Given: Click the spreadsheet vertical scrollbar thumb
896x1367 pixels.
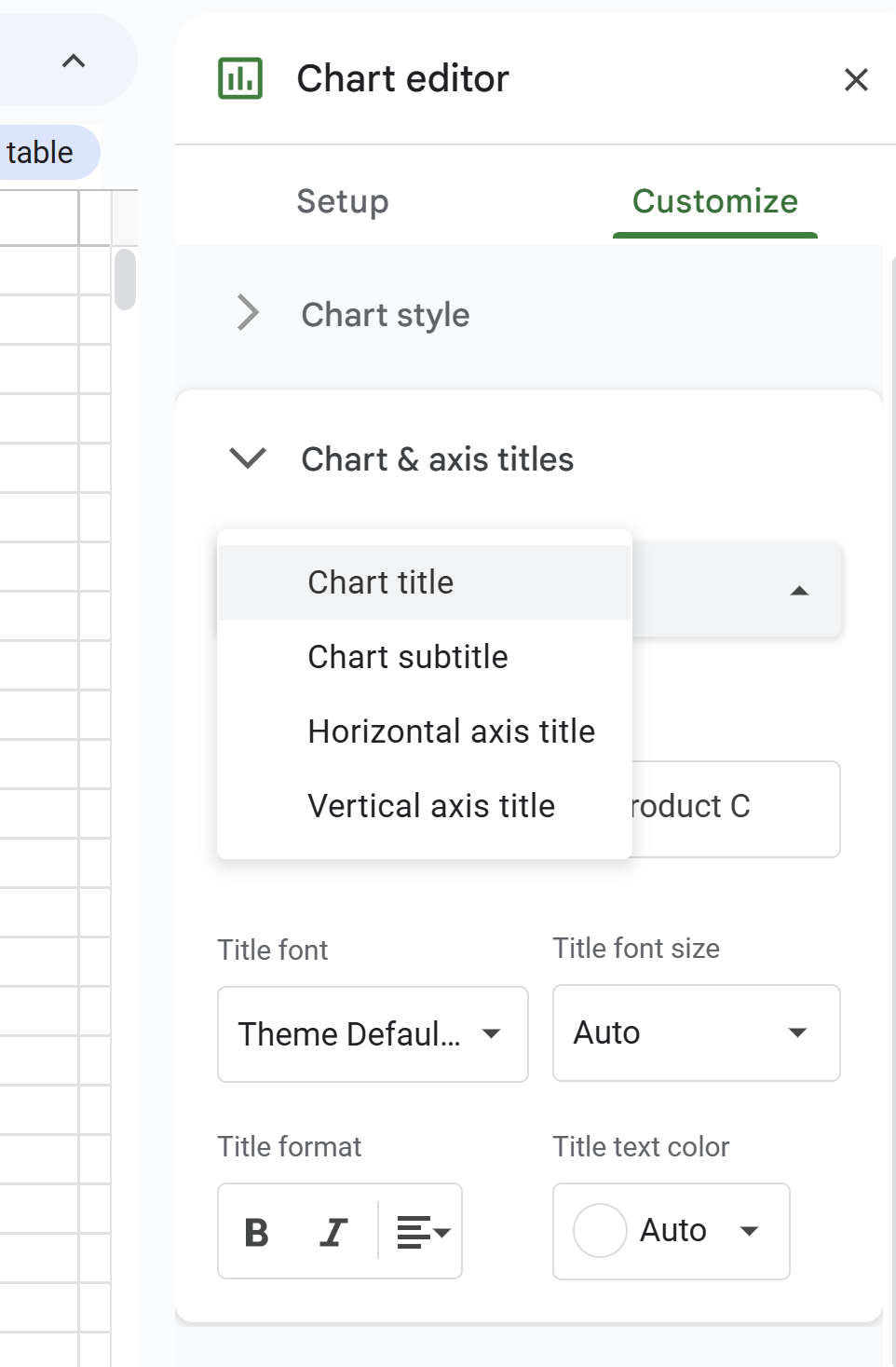Looking at the screenshot, I should coord(125,279).
